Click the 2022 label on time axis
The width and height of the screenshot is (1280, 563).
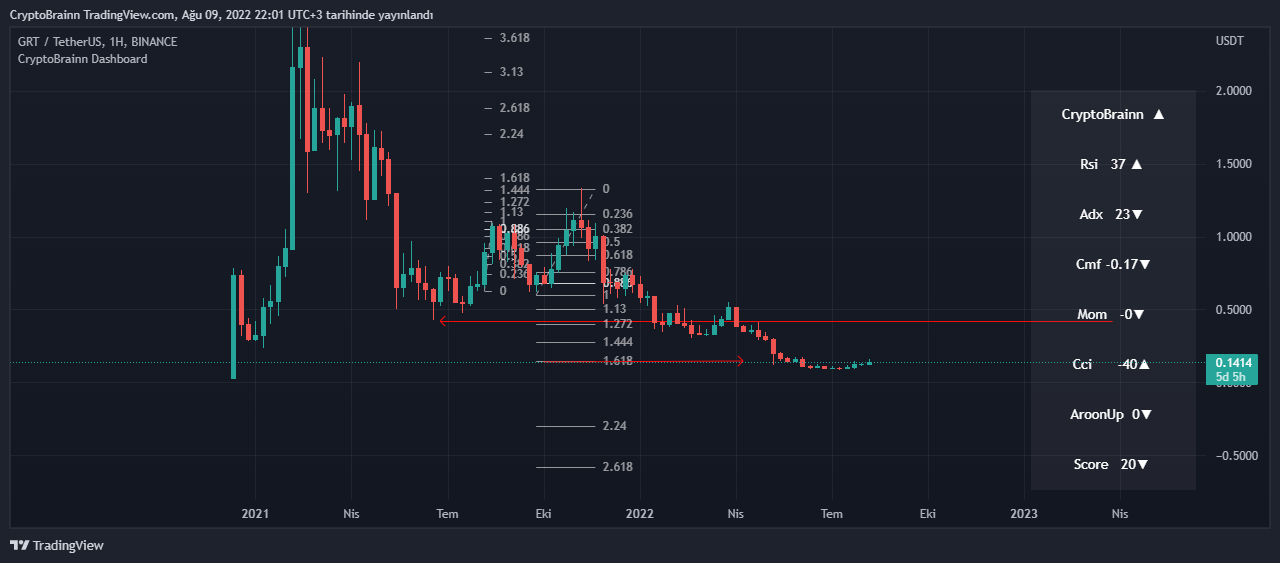click(640, 514)
